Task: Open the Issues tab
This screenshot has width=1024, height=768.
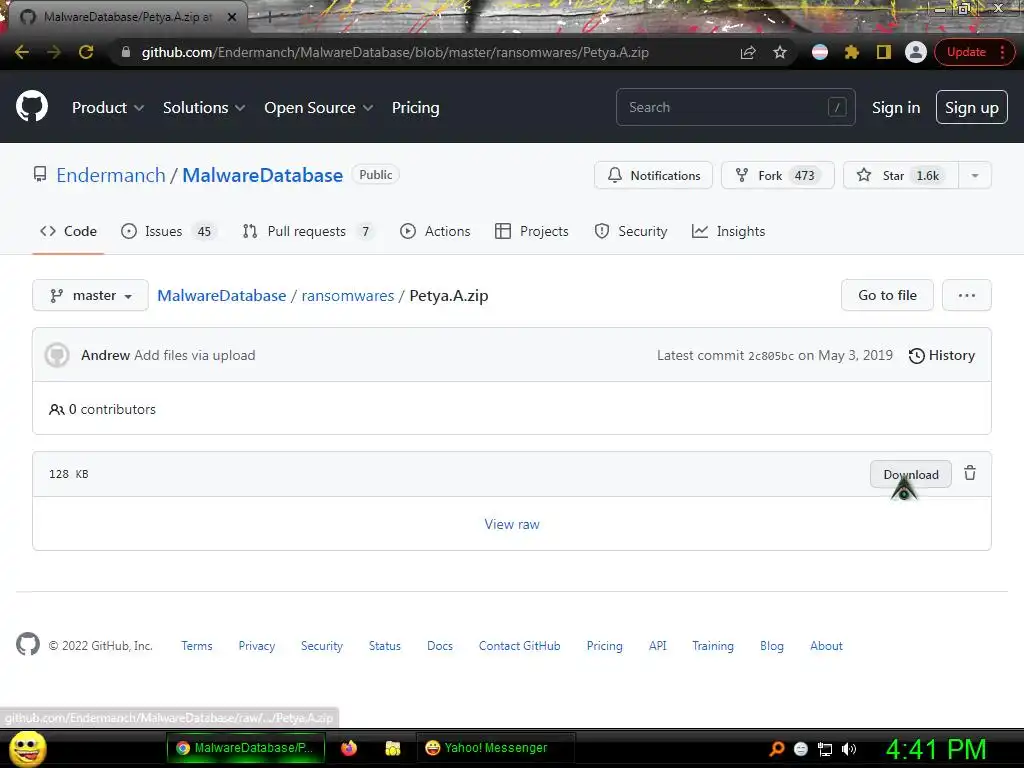Action: (x=167, y=231)
